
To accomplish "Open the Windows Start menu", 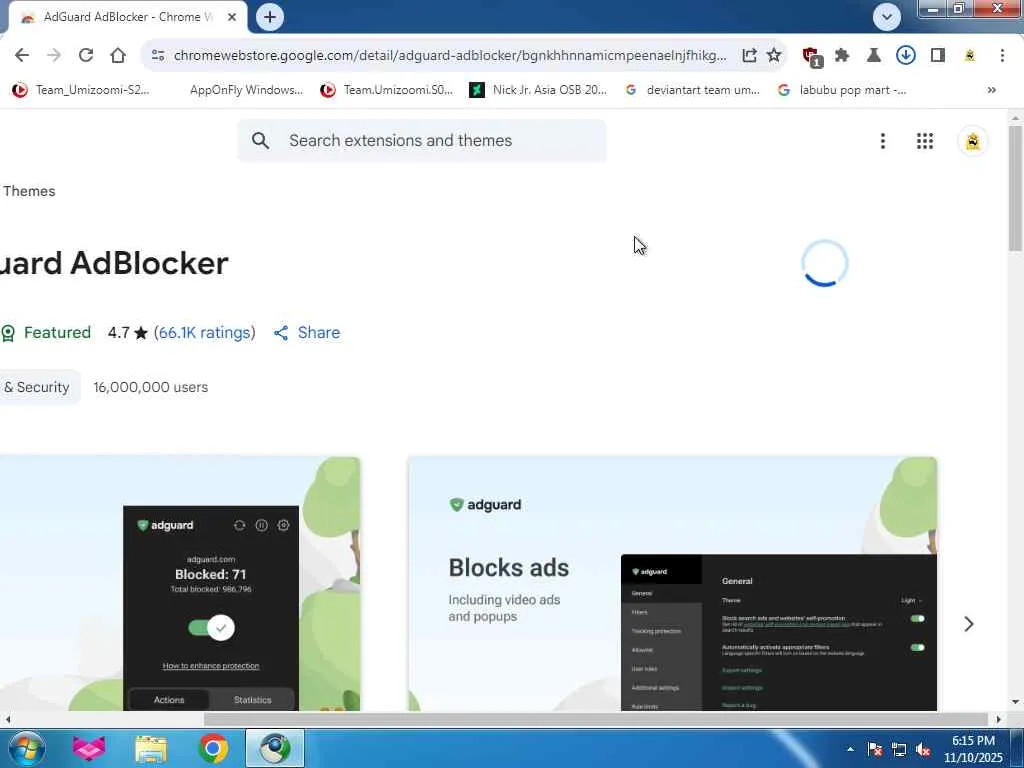I will 27,748.
